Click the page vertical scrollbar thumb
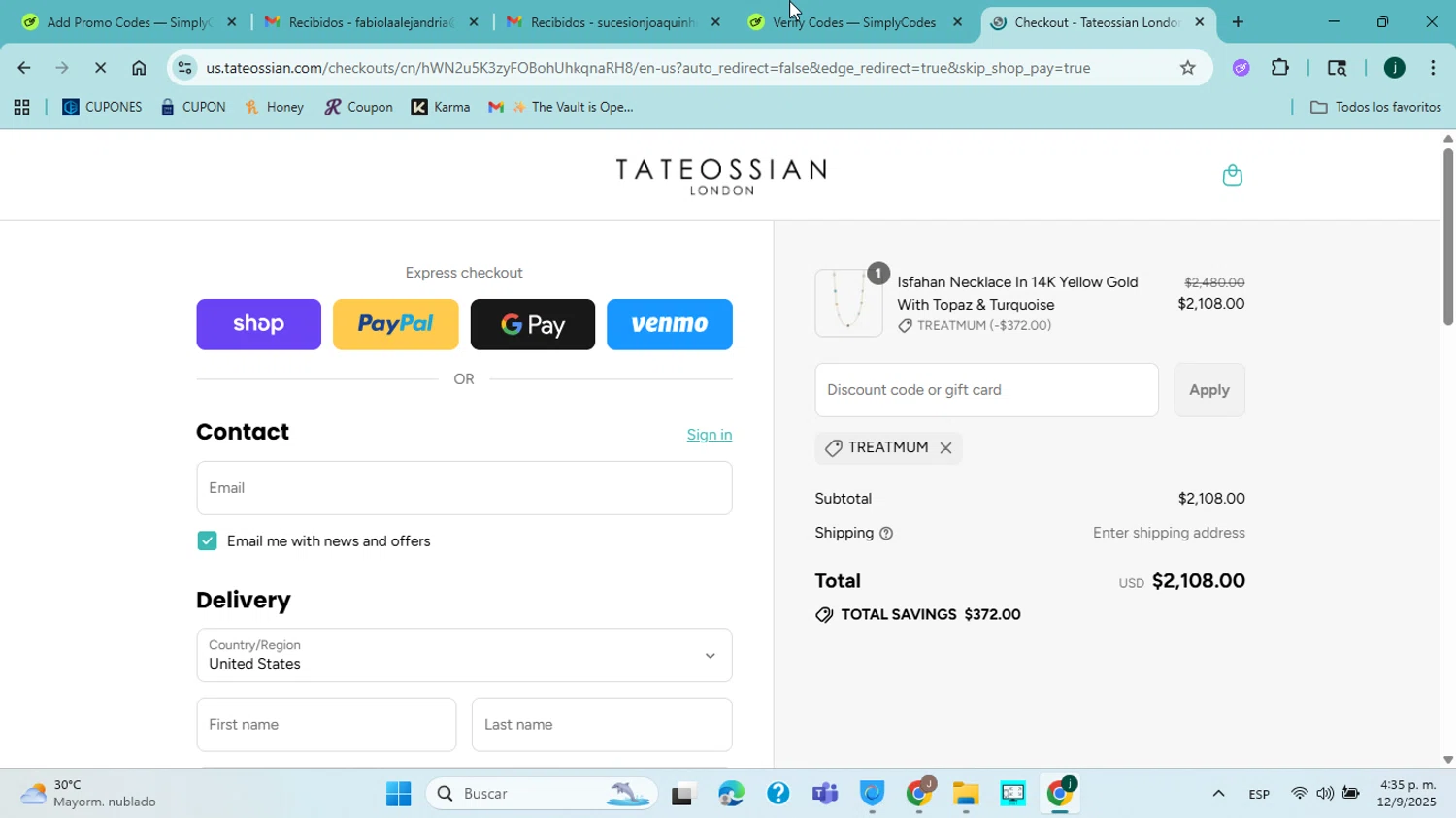The height and width of the screenshot is (818, 1456). pos(1448,237)
